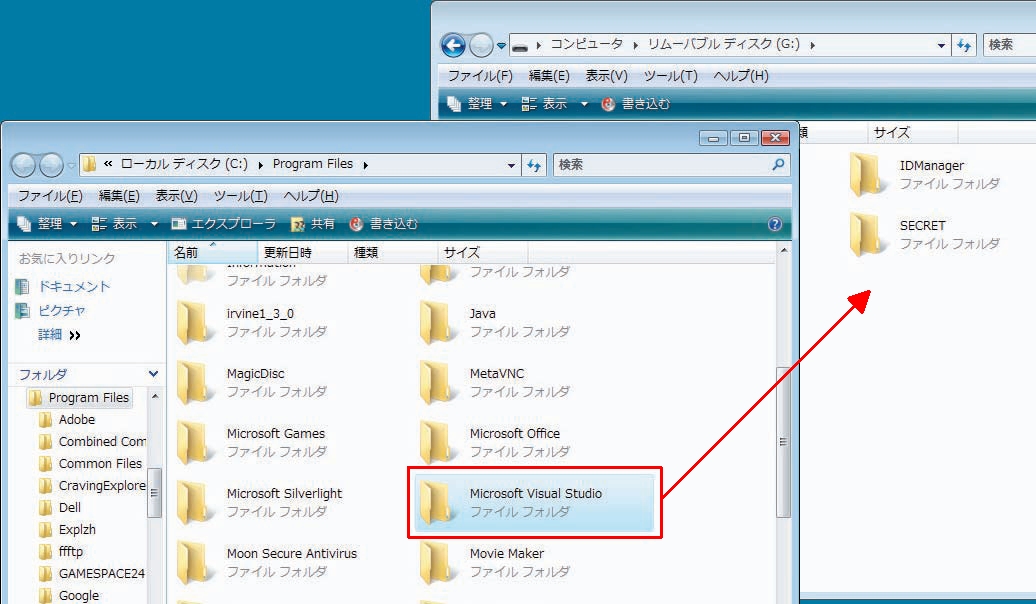The width and height of the screenshot is (1036, 604).
Task: Open 編集(E) menu in Program Files window
Action: click(x=119, y=196)
